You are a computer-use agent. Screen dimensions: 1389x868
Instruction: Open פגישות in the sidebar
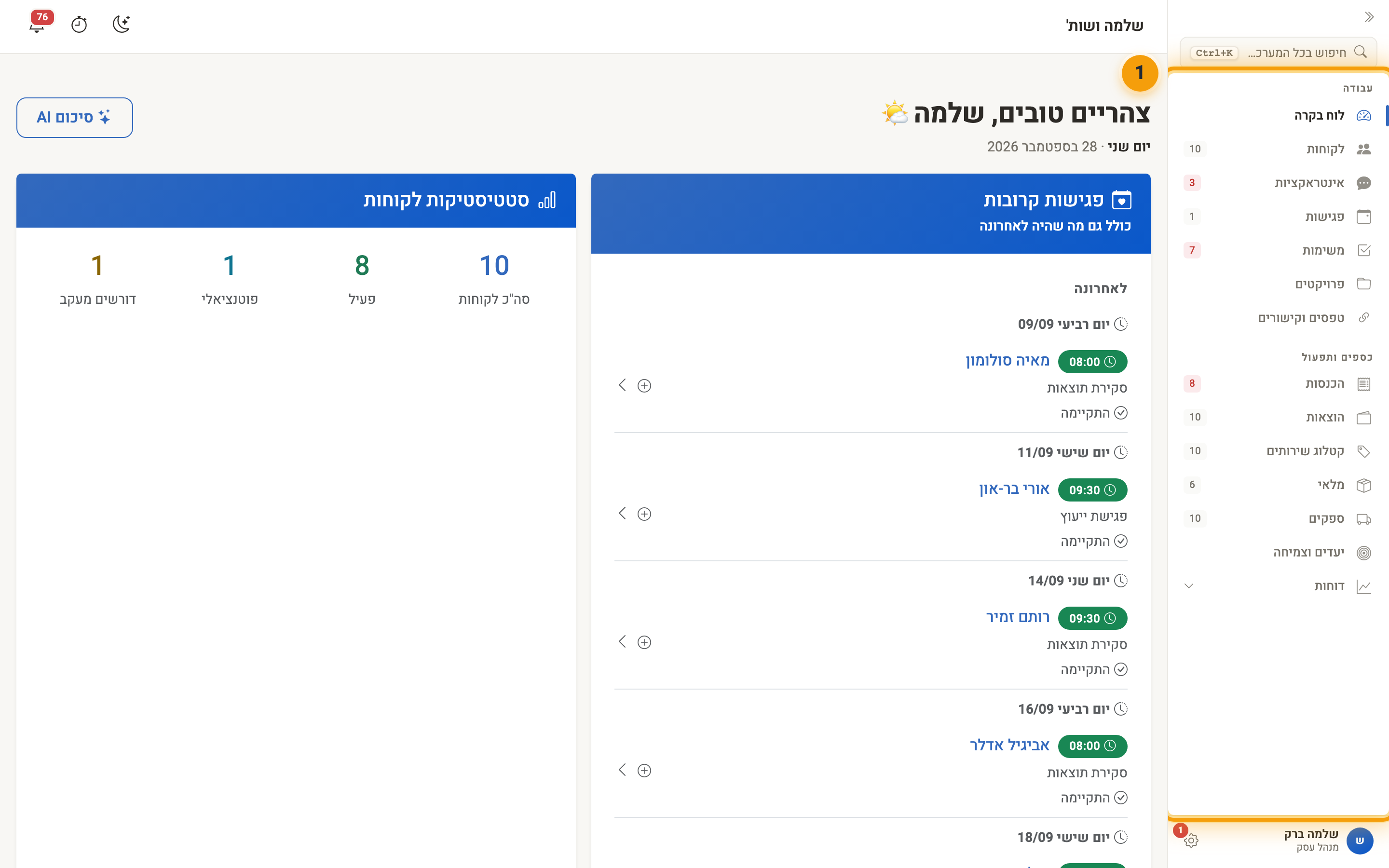[x=1278, y=217]
